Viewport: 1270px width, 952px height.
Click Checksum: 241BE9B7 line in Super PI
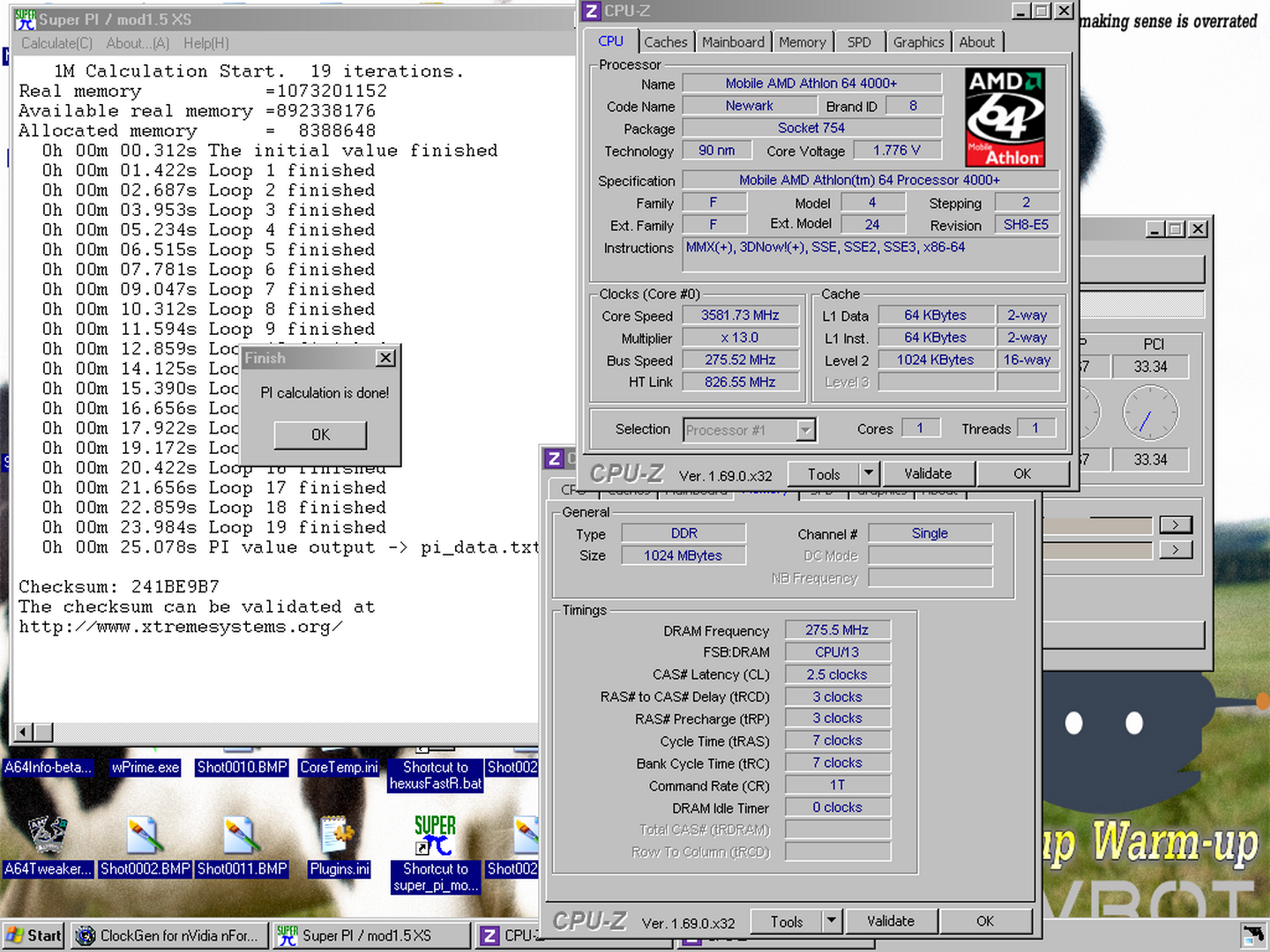click(x=119, y=587)
